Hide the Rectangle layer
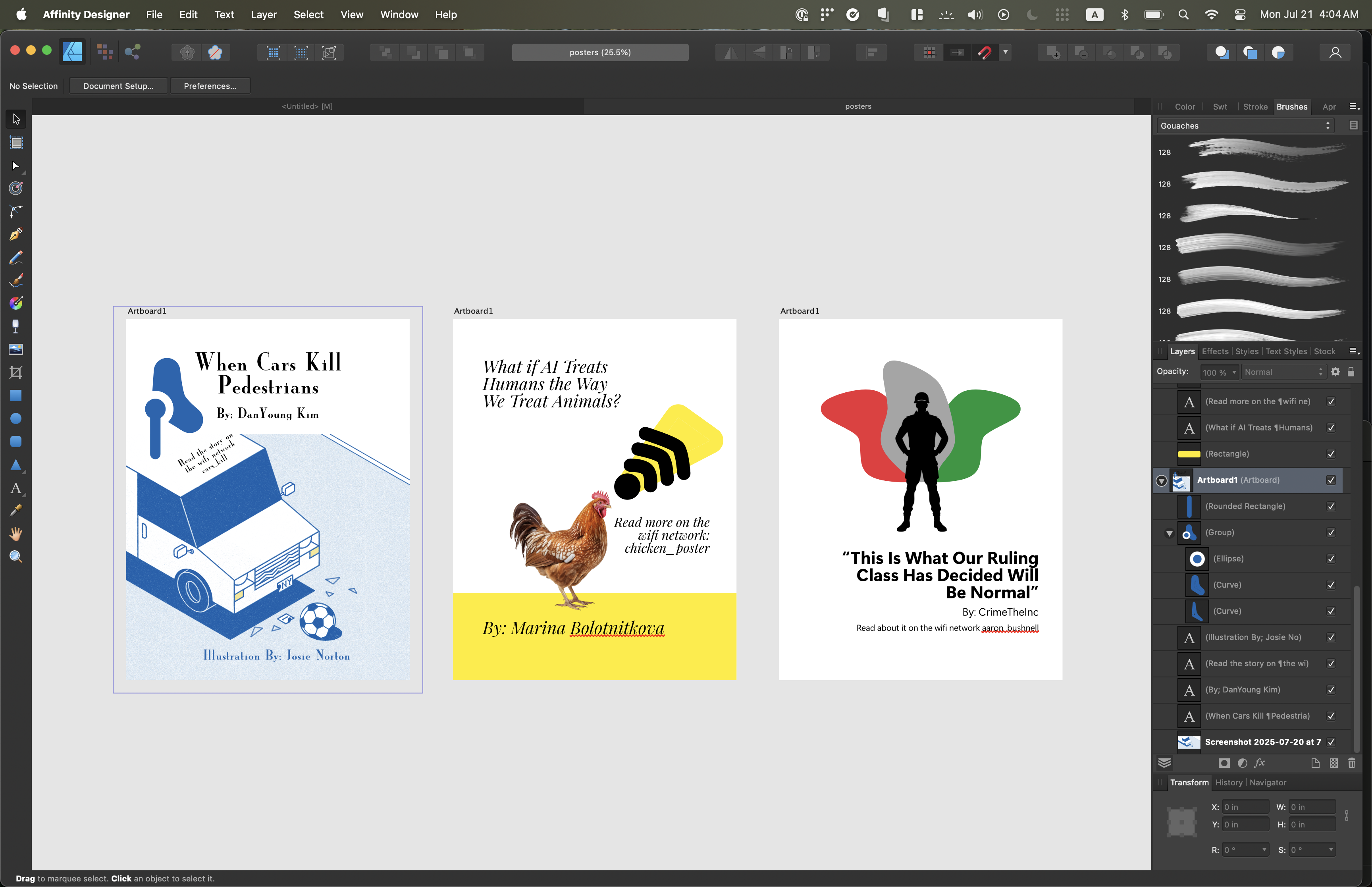 (1331, 454)
